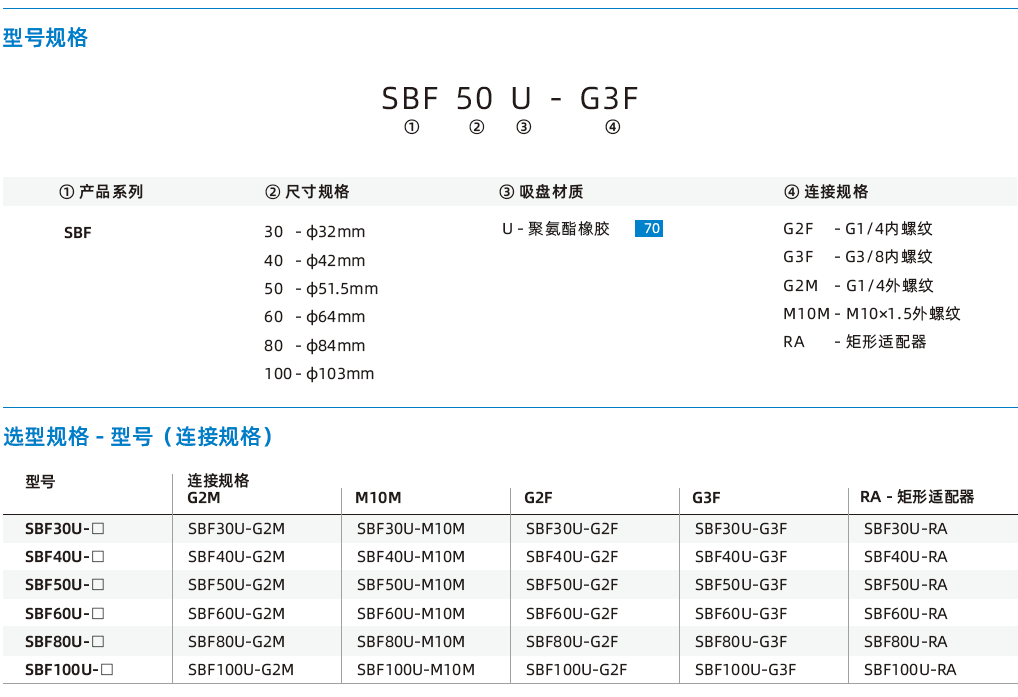
Task: Click the 型号规格 heading
Action: click(45, 38)
